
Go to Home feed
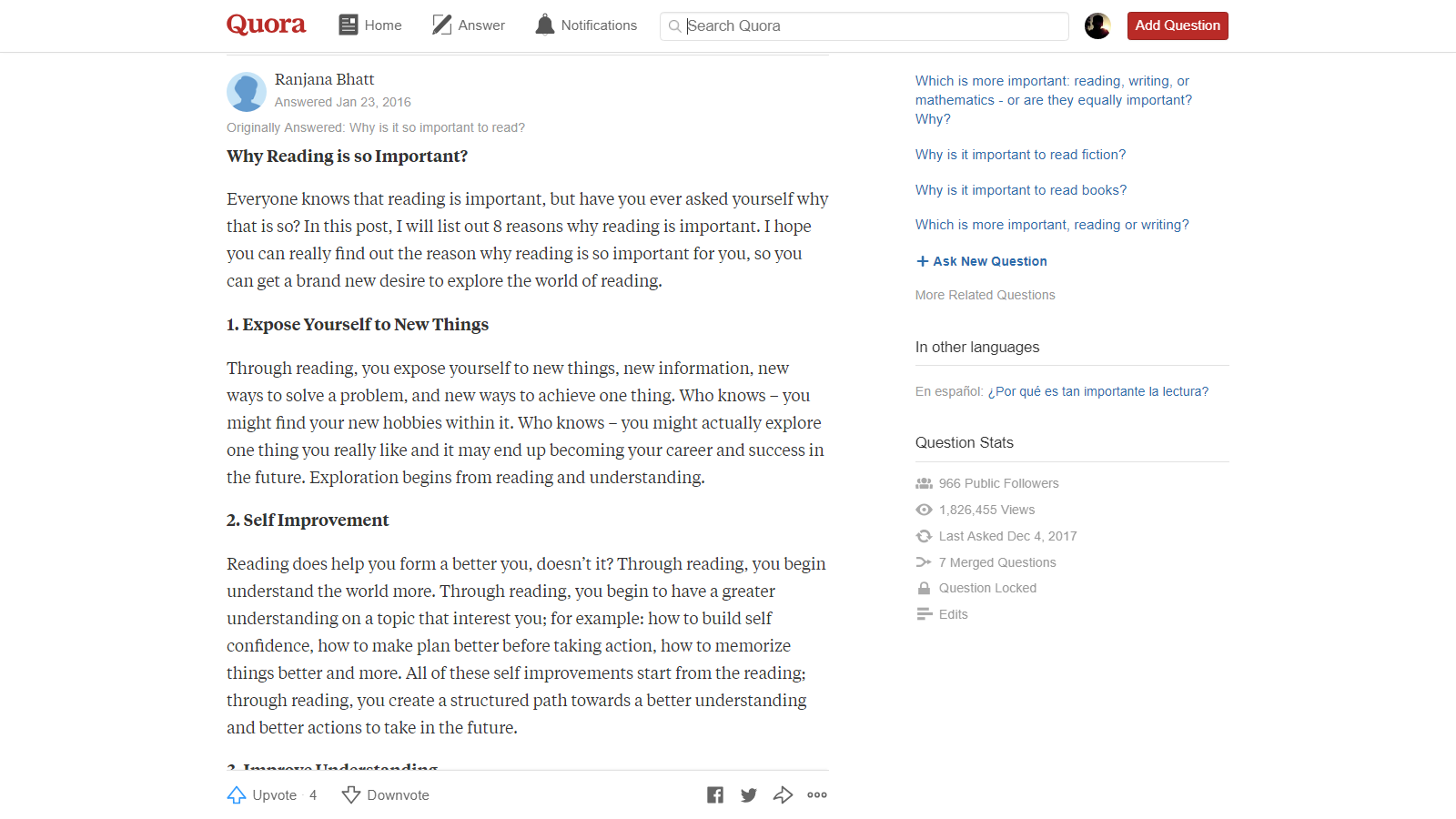click(x=370, y=25)
